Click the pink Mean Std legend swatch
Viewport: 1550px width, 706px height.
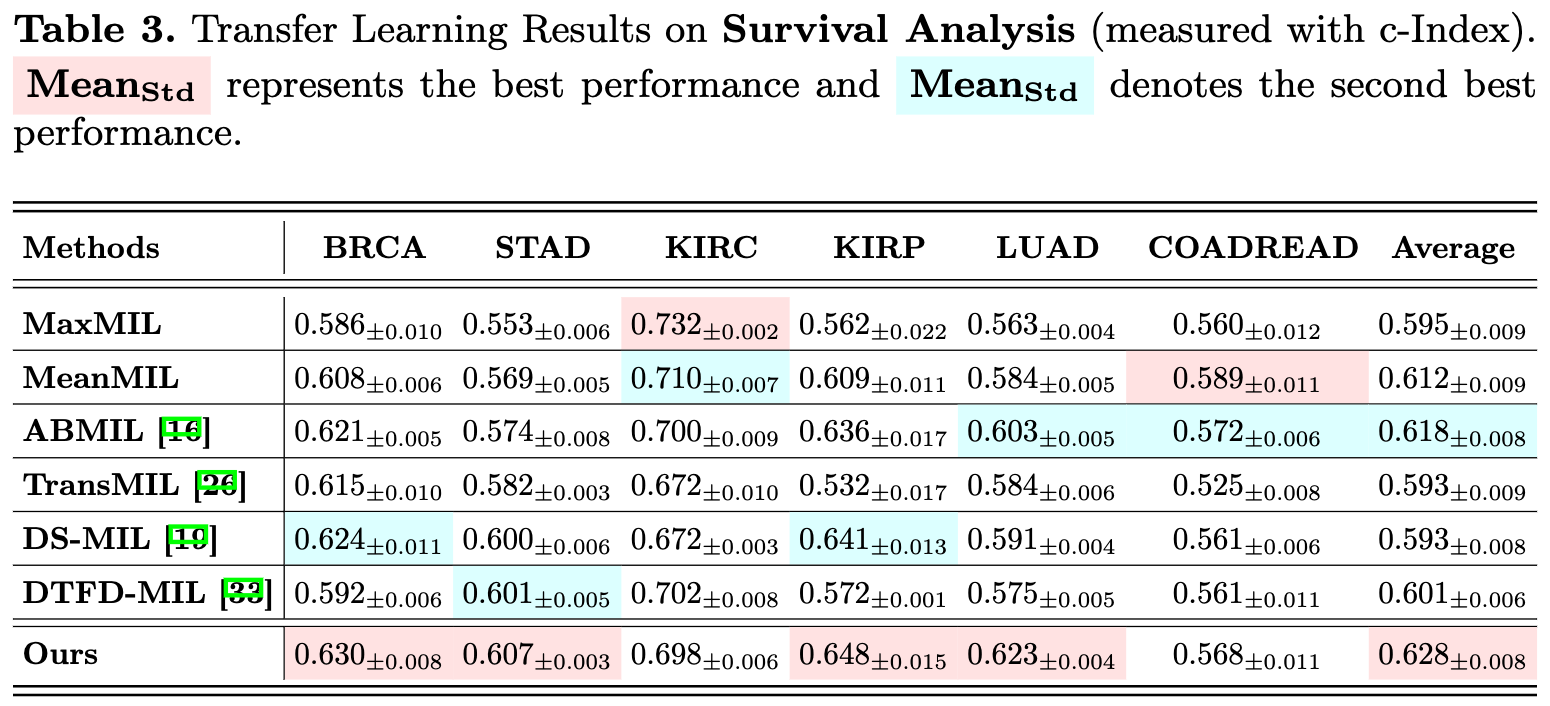click(x=112, y=86)
